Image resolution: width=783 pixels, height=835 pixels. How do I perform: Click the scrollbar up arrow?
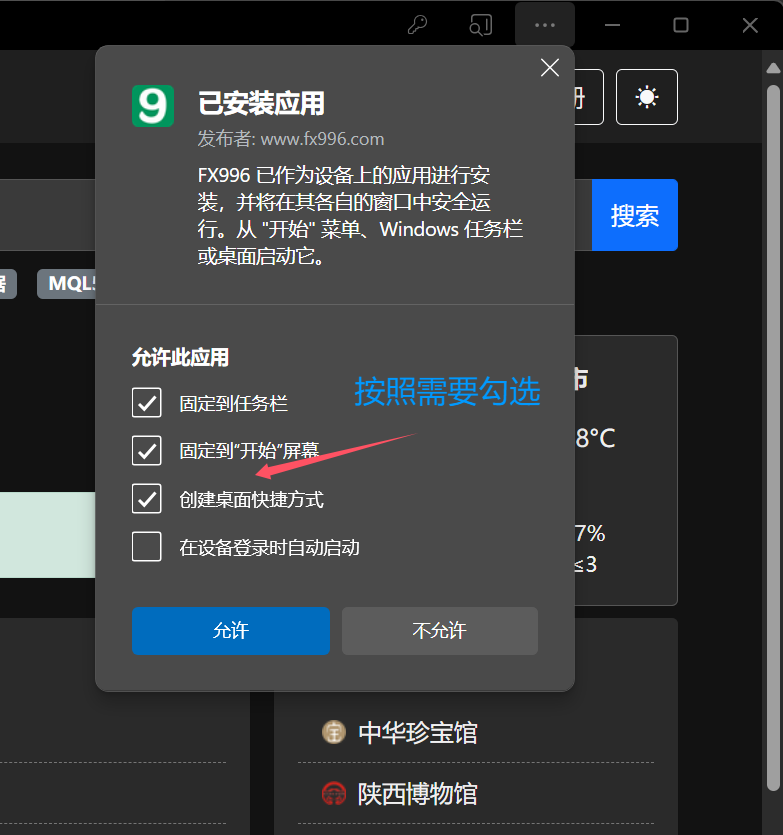[x=773, y=68]
